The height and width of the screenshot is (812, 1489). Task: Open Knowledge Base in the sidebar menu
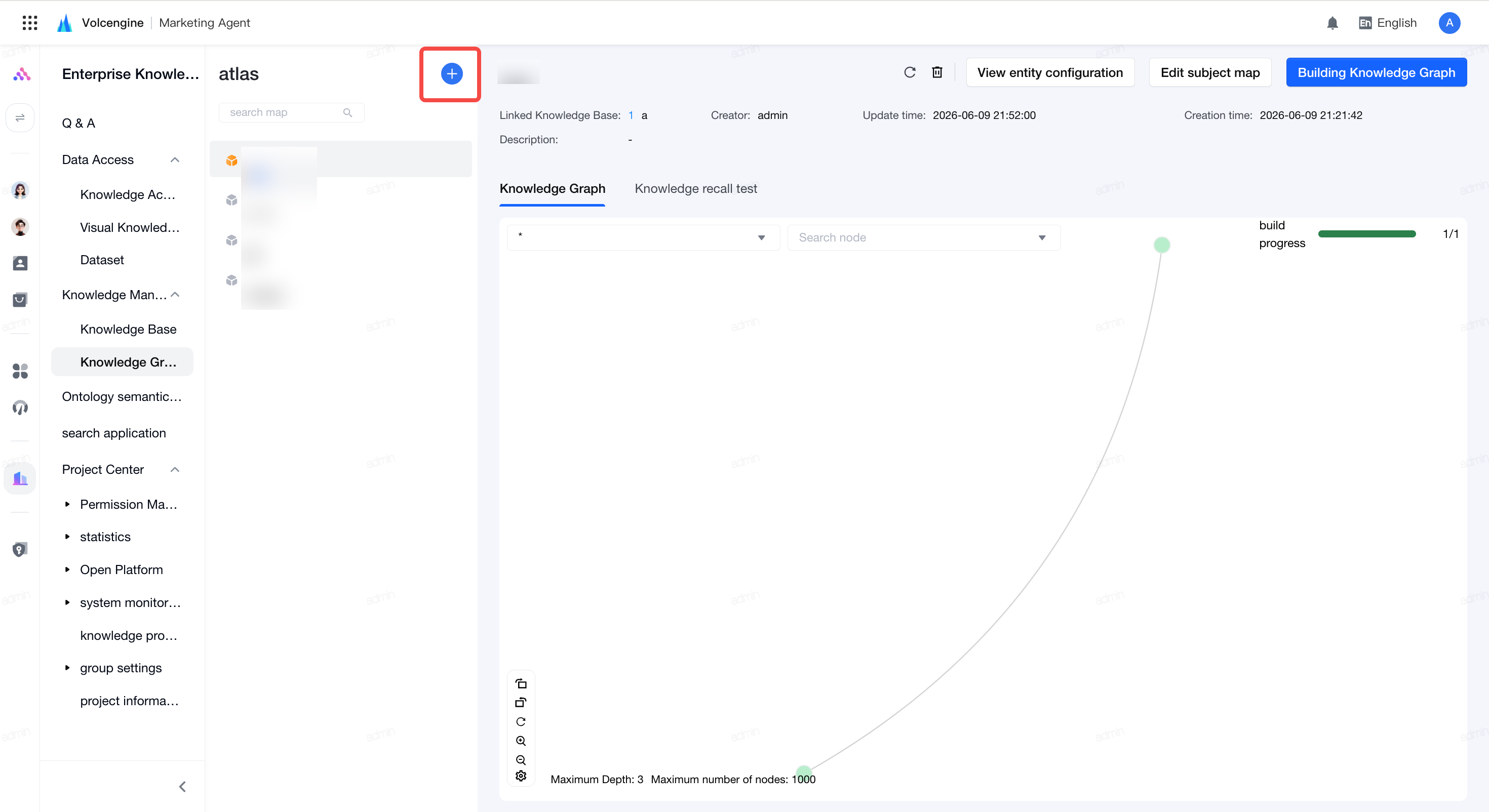(128, 330)
